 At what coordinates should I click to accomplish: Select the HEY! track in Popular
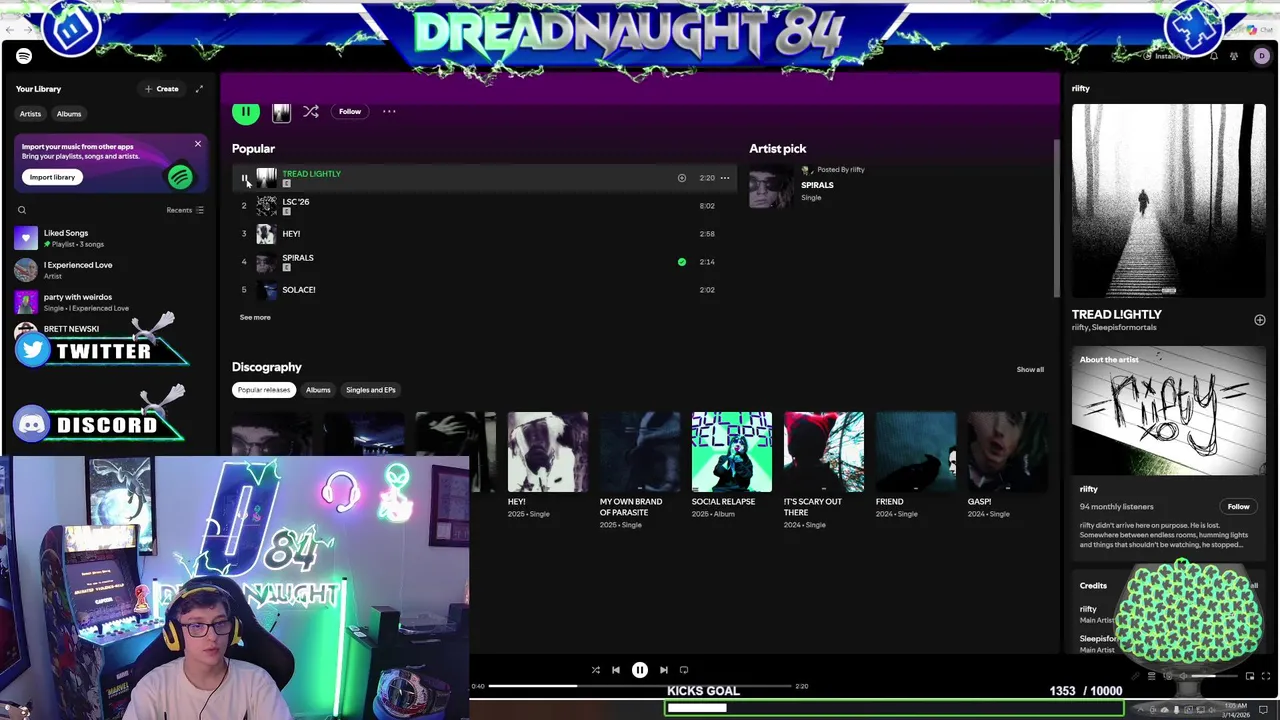pyautogui.click(x=484, y=234)
